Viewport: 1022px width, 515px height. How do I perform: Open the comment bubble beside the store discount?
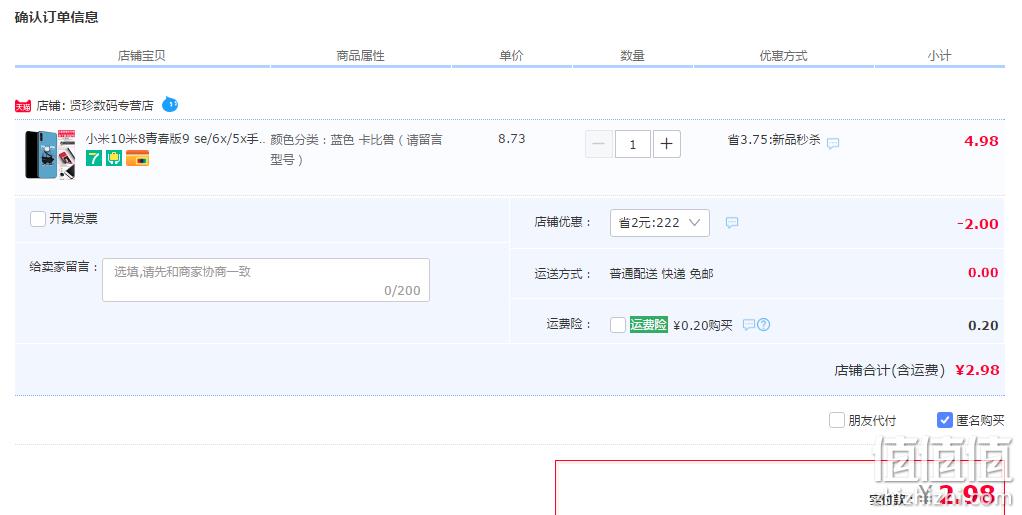coord(732,223)
